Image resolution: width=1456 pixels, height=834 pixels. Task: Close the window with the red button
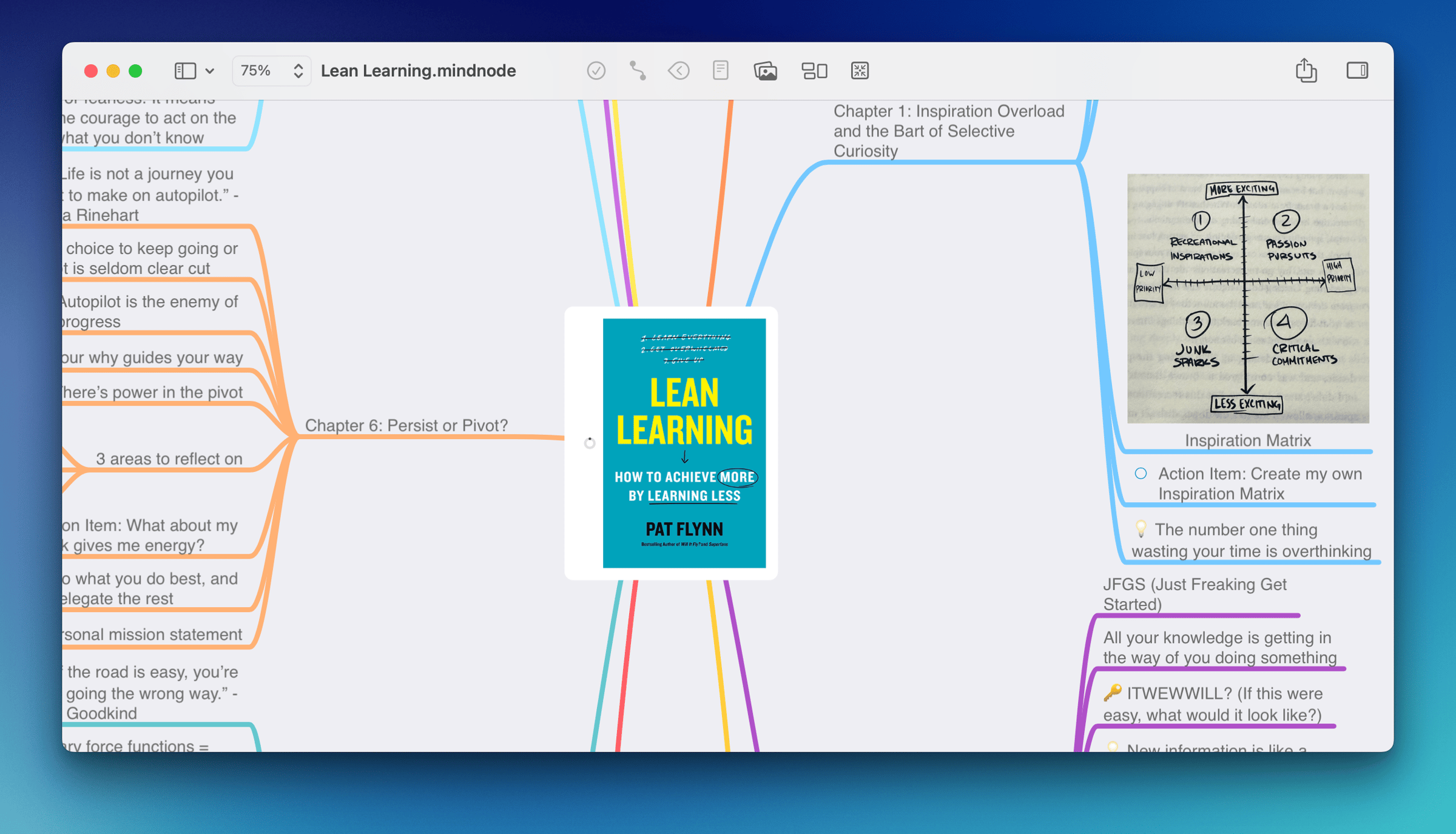pos(91,71)
